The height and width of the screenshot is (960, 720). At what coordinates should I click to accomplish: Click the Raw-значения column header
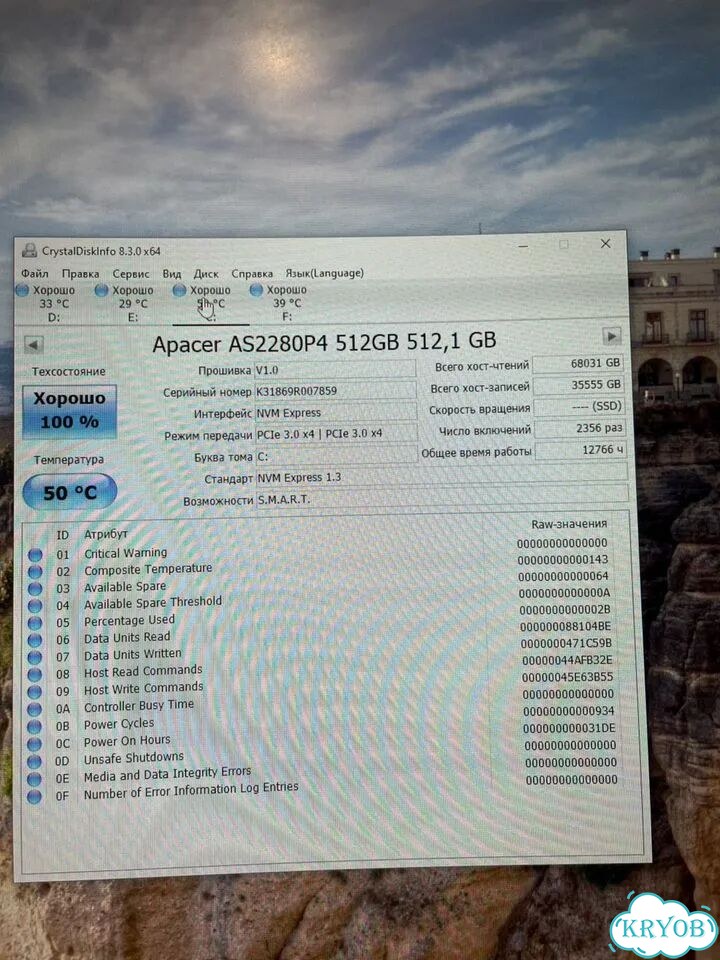(x=569, y=524)
